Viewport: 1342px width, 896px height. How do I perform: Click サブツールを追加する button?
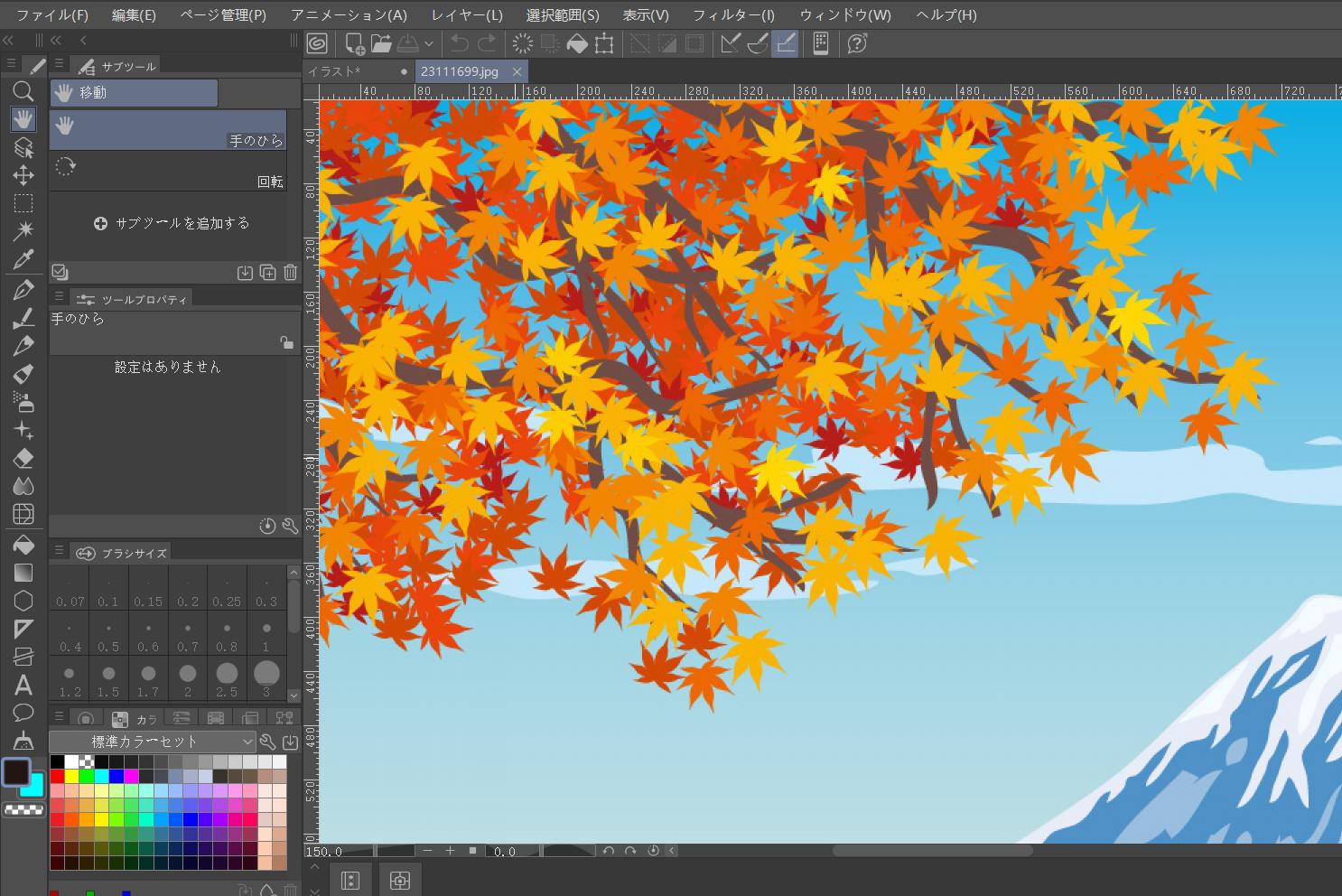tap(172, 223)
